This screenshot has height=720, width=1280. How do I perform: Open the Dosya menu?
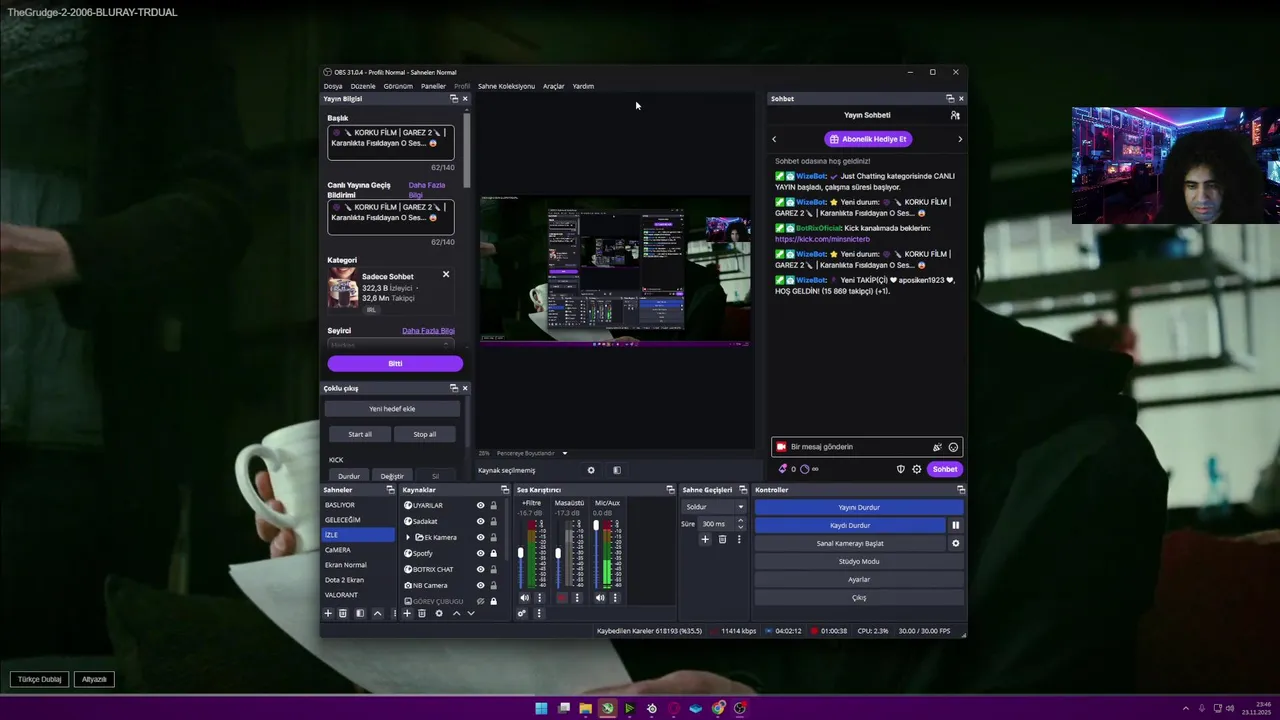pos(333,86)
